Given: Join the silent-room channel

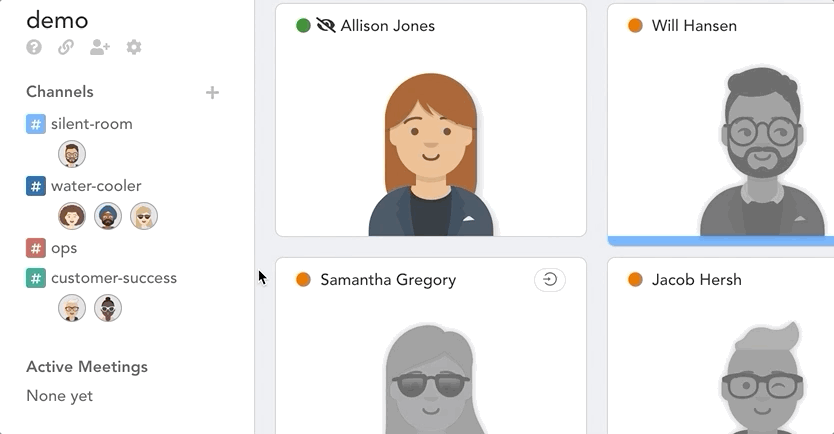Looking at the screenshot, I should coord(91,124).
